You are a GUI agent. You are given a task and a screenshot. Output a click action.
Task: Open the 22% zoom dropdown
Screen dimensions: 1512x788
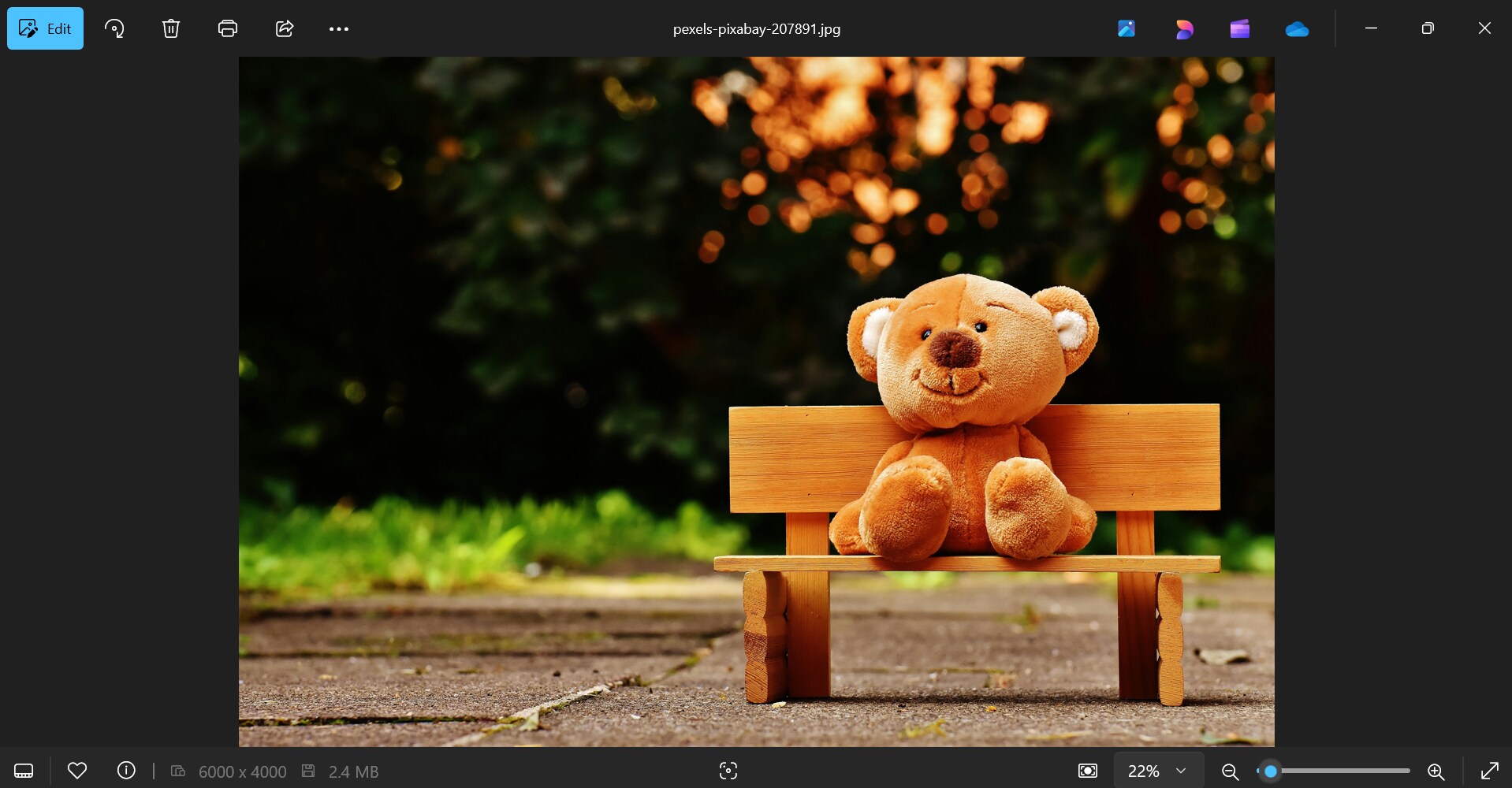coord(1158,771)
